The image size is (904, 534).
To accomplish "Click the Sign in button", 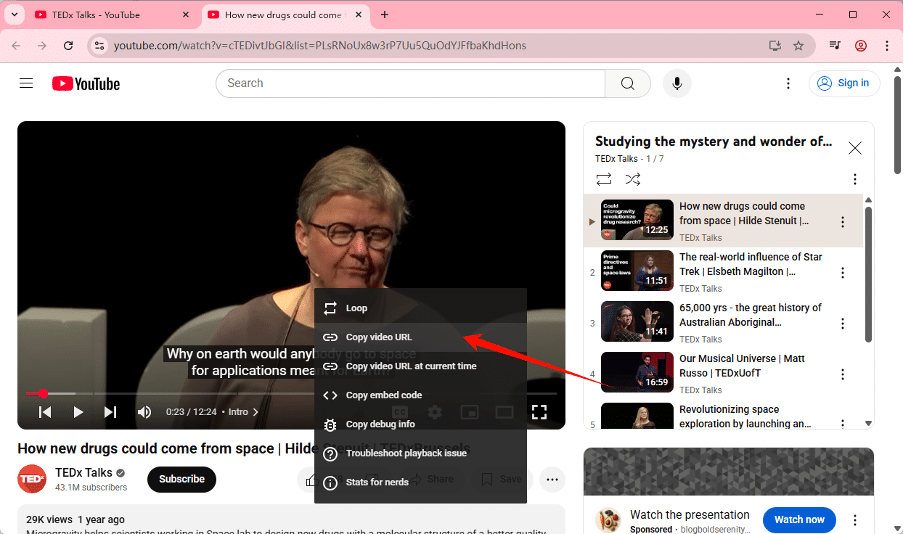I will (x=844, y=84).
